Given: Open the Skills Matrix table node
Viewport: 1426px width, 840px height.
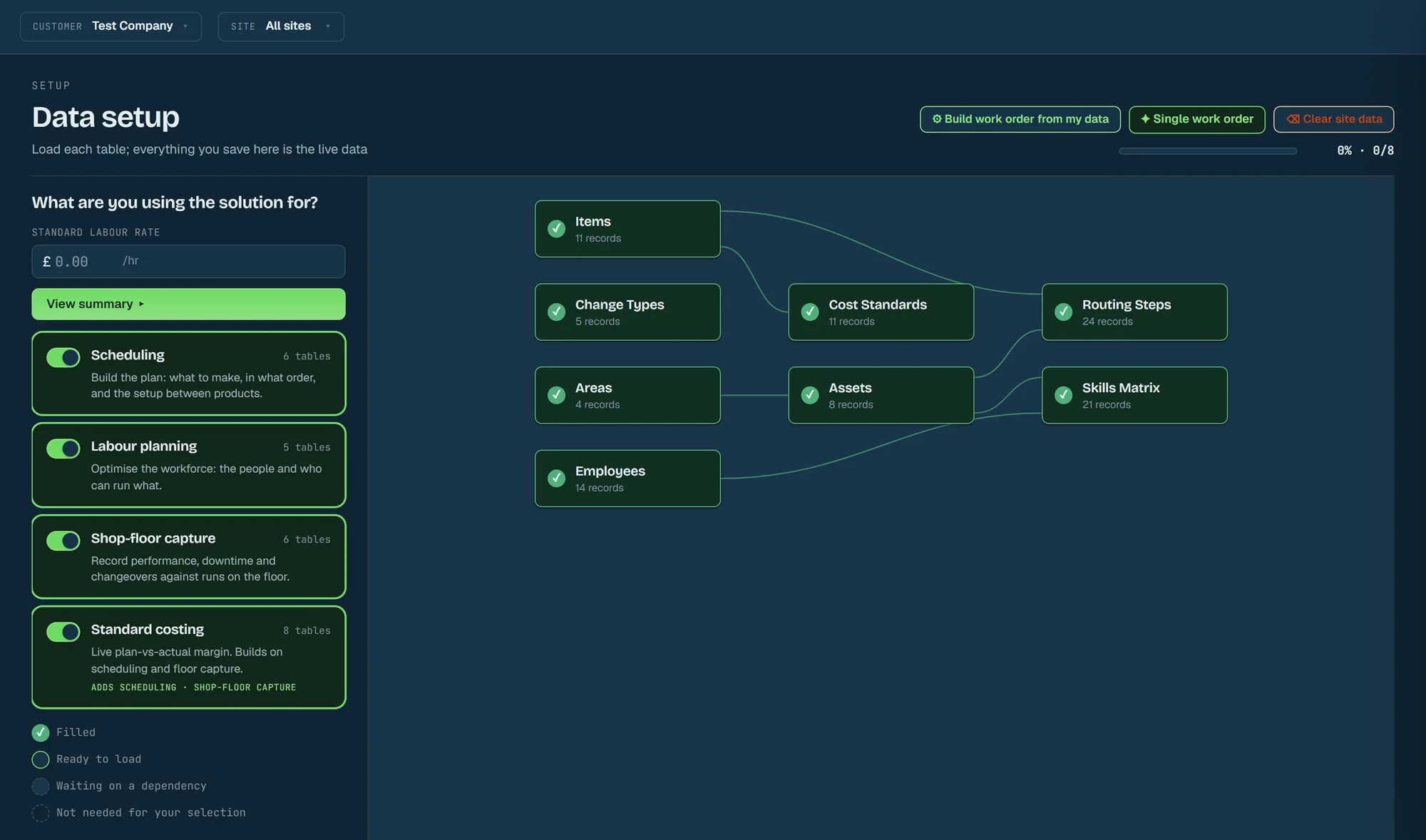Looking at the screenshot, I should [1134, 395].
